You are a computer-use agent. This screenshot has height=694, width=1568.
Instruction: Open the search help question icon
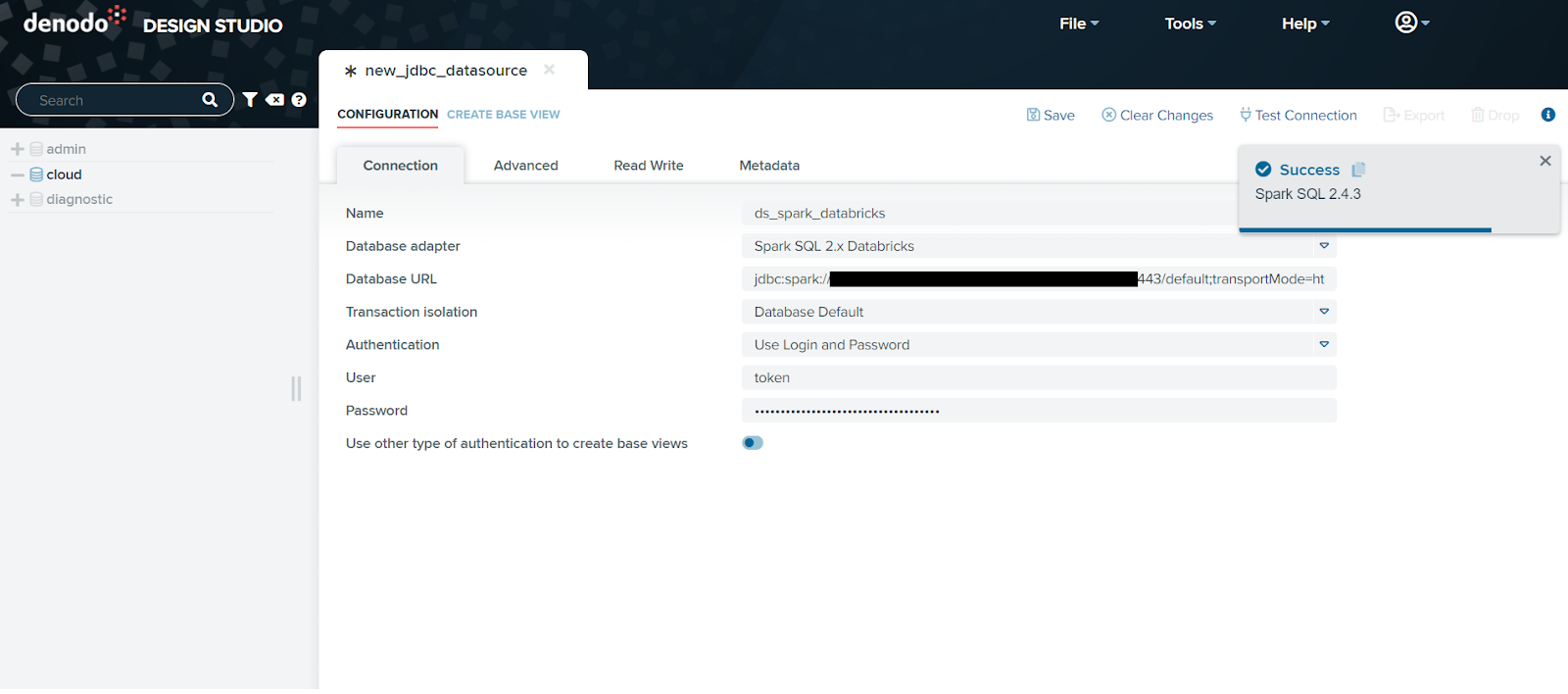click(299, 100)
